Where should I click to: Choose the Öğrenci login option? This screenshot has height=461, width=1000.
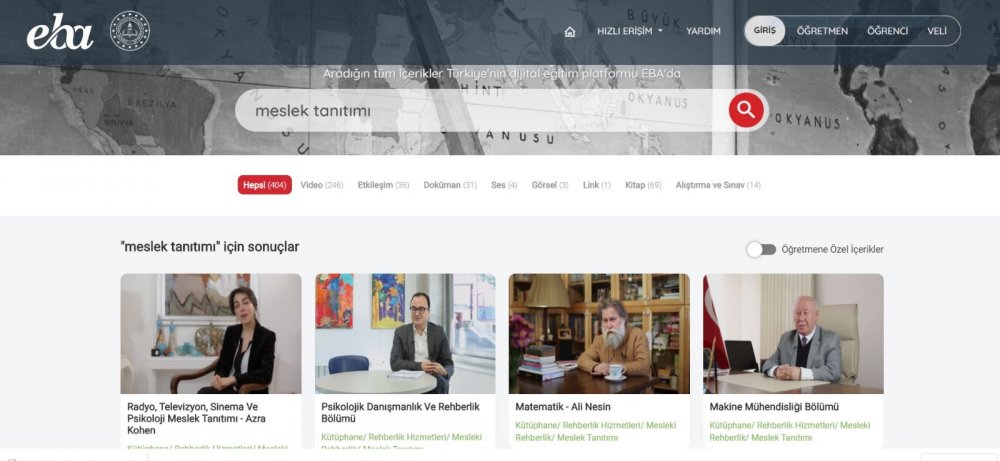coord(887,31)
